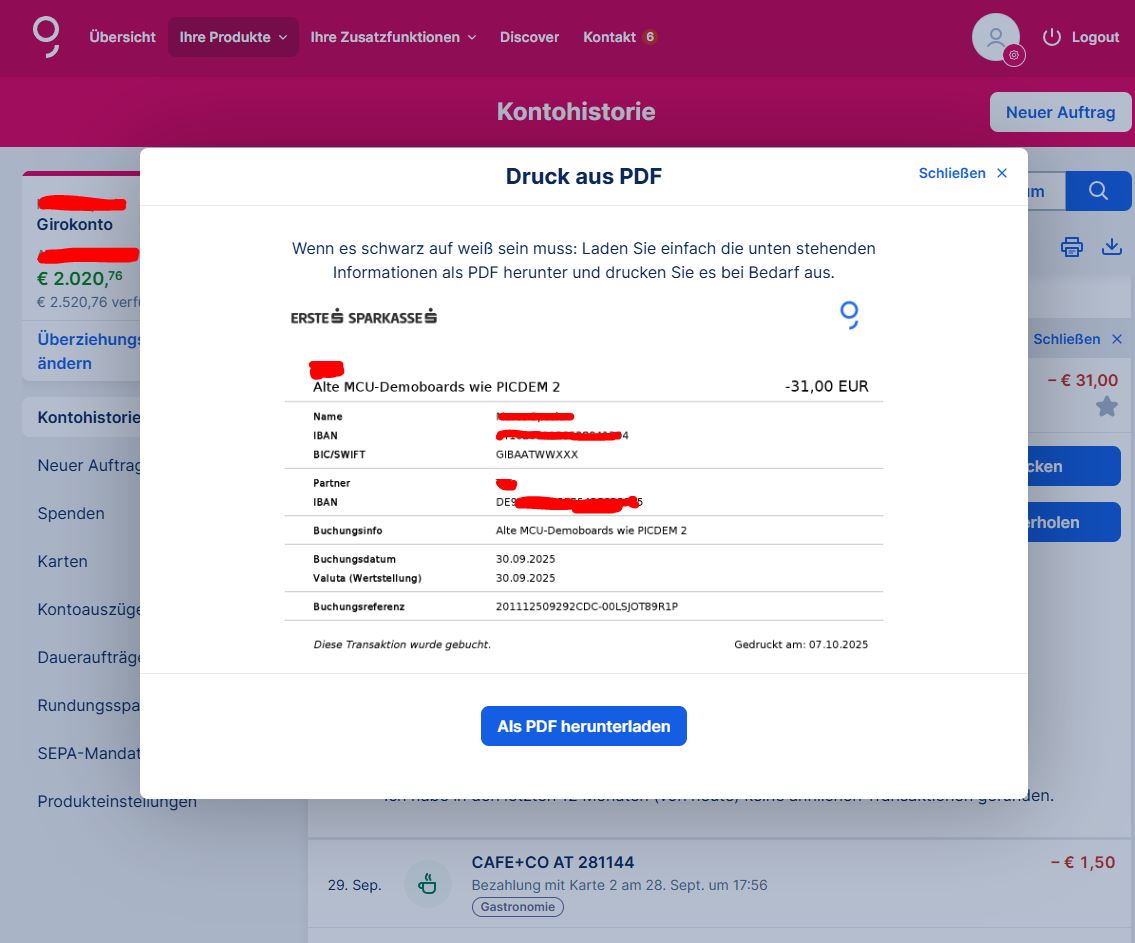Click the settings badge on profile avatar
This screenshot has width=1135, height=943.
pyautogui.click(x=1013, y=55)
